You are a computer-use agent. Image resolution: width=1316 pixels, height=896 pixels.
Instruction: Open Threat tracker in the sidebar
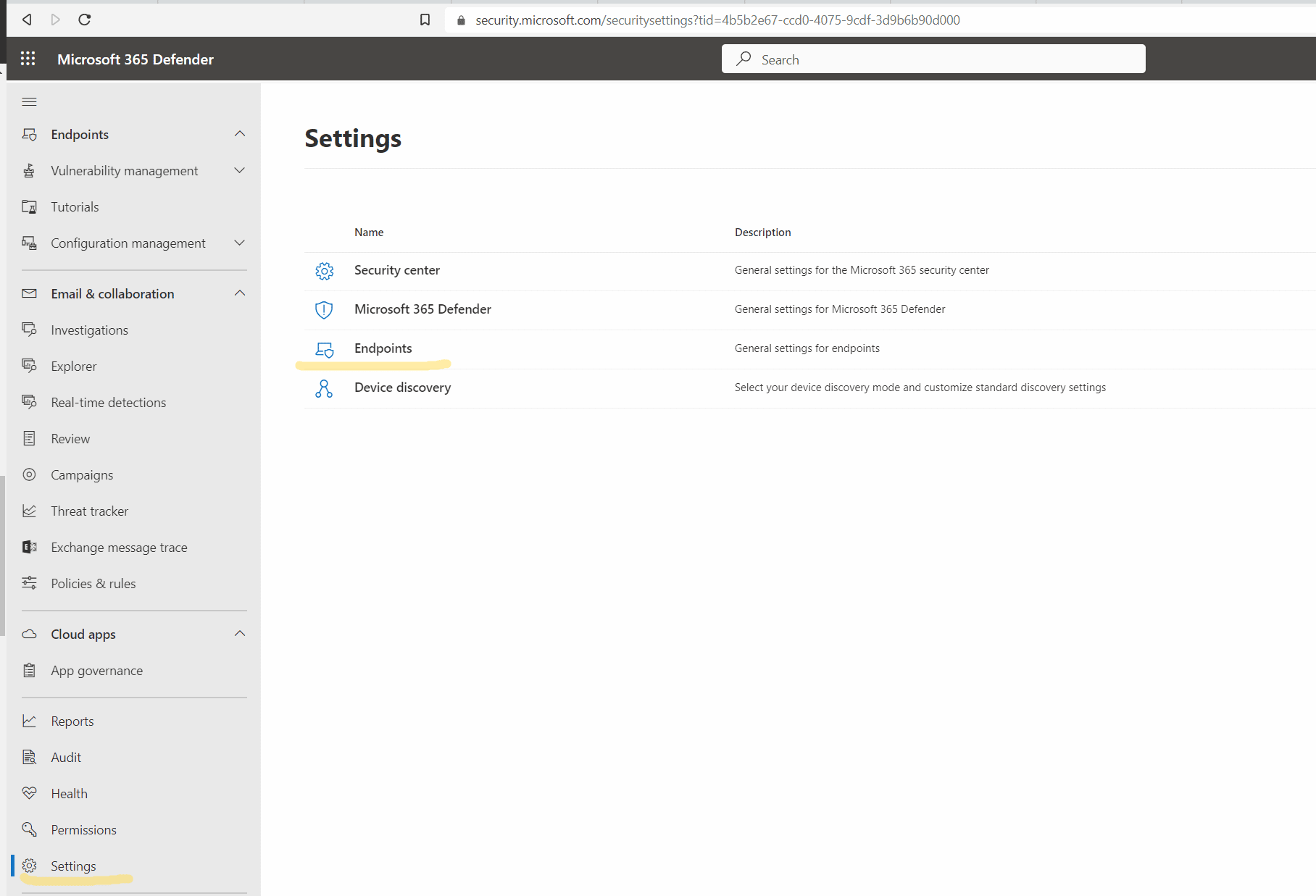tap(89, 511)
